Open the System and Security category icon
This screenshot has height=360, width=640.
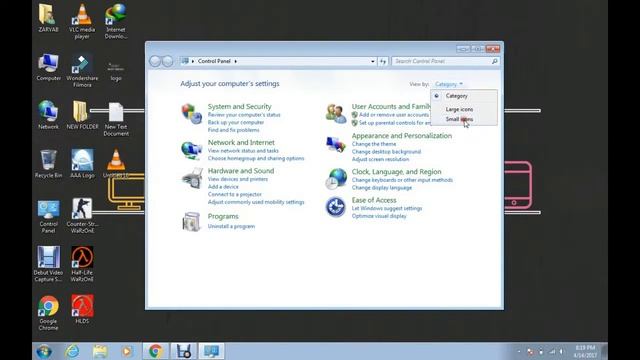[x=191, y=113]
